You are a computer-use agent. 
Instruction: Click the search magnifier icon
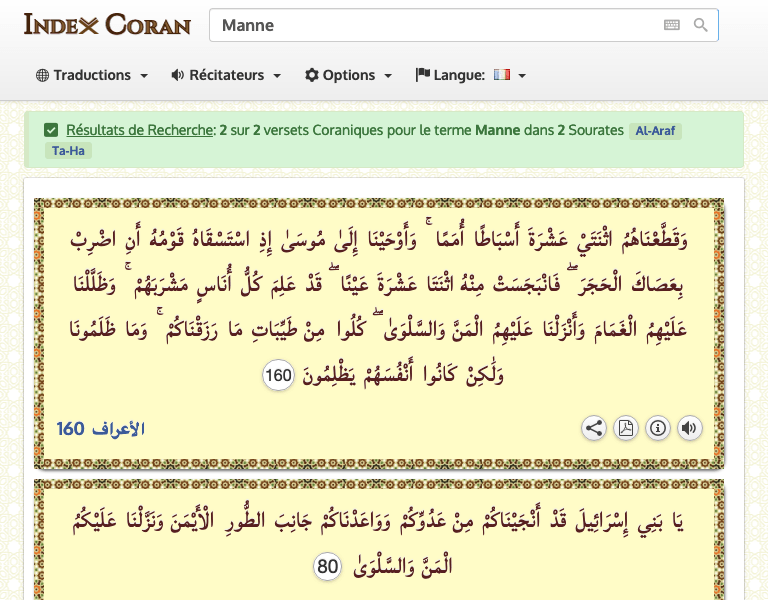701,25
